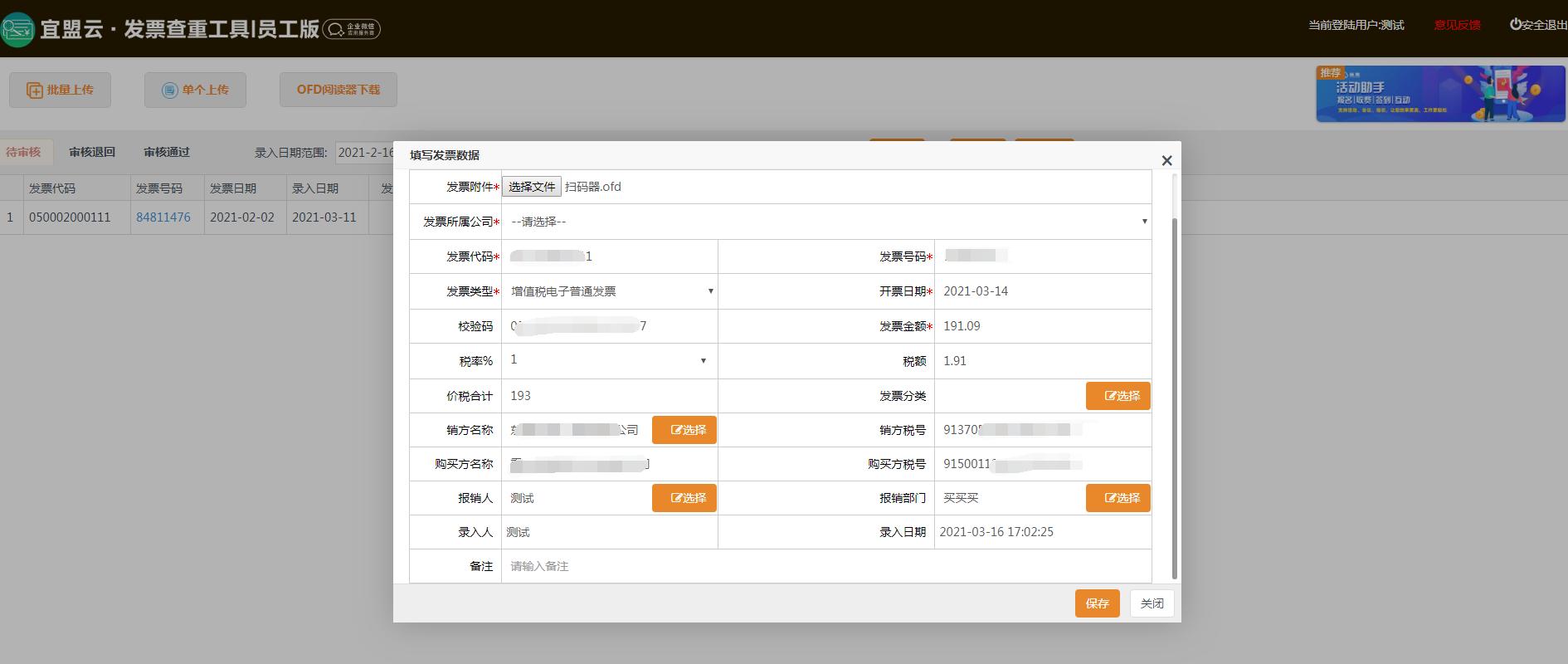The image size is (1568, 664).
Task: Expand the 发票所属公司 dropdown
Action: [826, 222]
